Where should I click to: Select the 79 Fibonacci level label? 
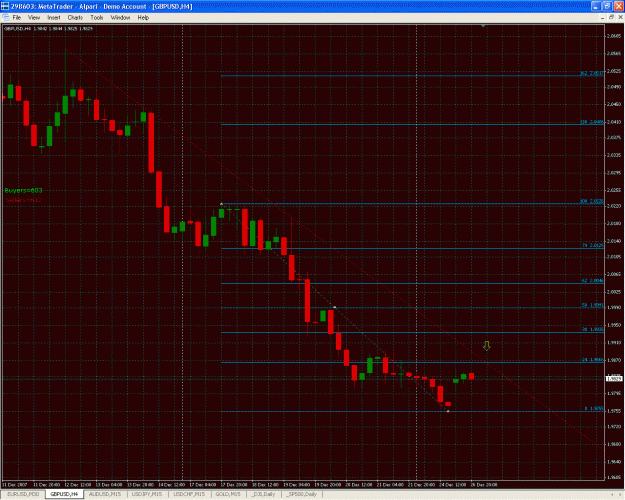593,246
